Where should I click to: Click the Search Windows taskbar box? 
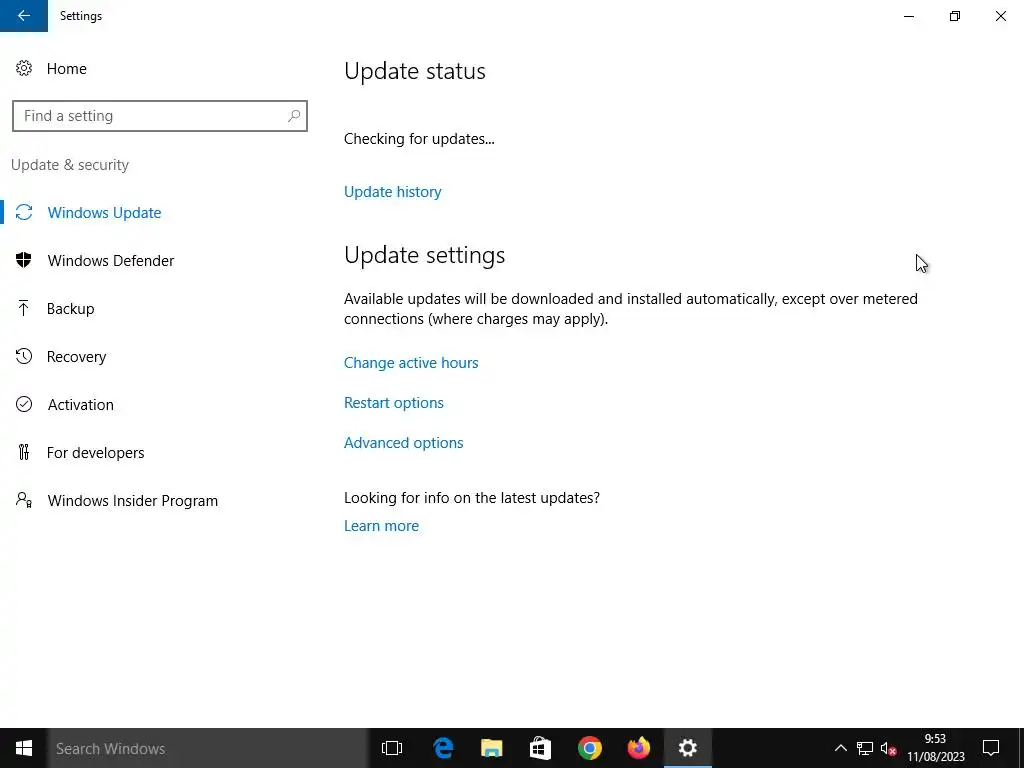208,748
